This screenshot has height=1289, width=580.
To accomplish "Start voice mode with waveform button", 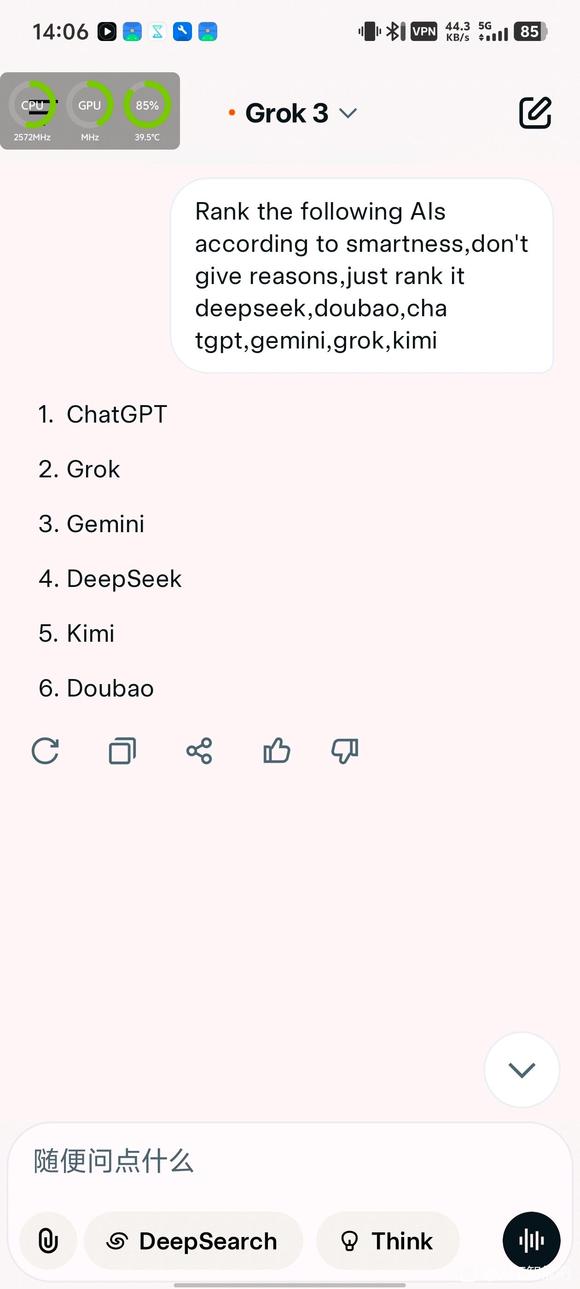I will 531,1241.
